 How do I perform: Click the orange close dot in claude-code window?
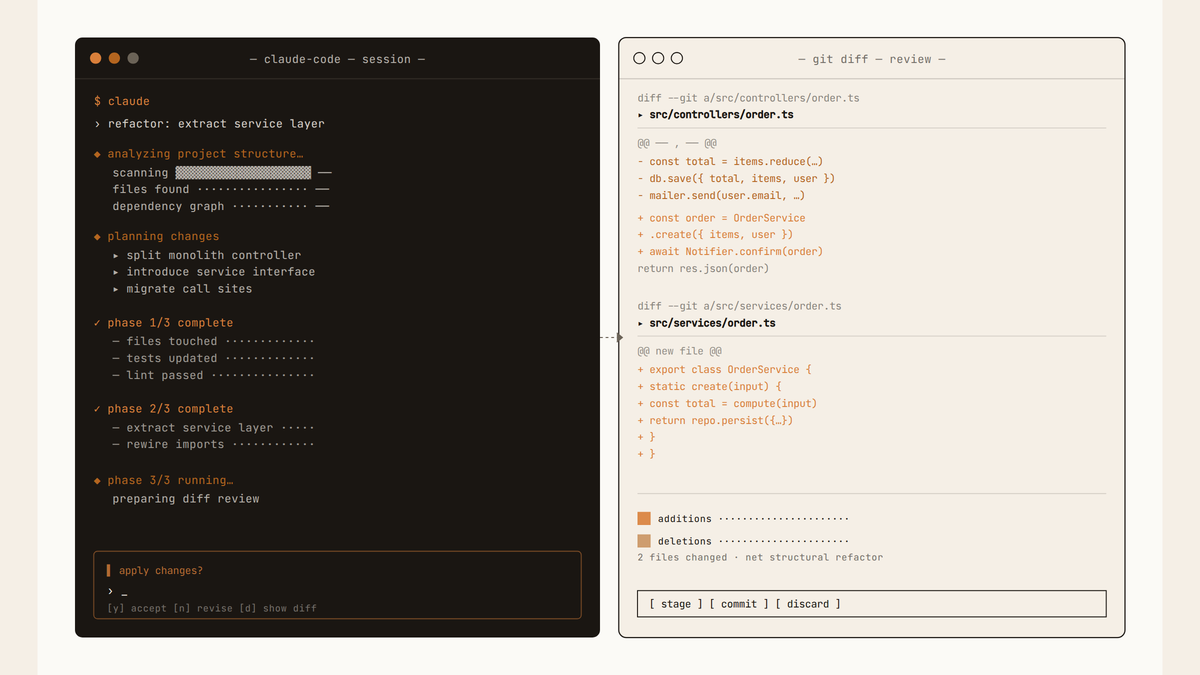pyautogui.click(x=96, y=58)
